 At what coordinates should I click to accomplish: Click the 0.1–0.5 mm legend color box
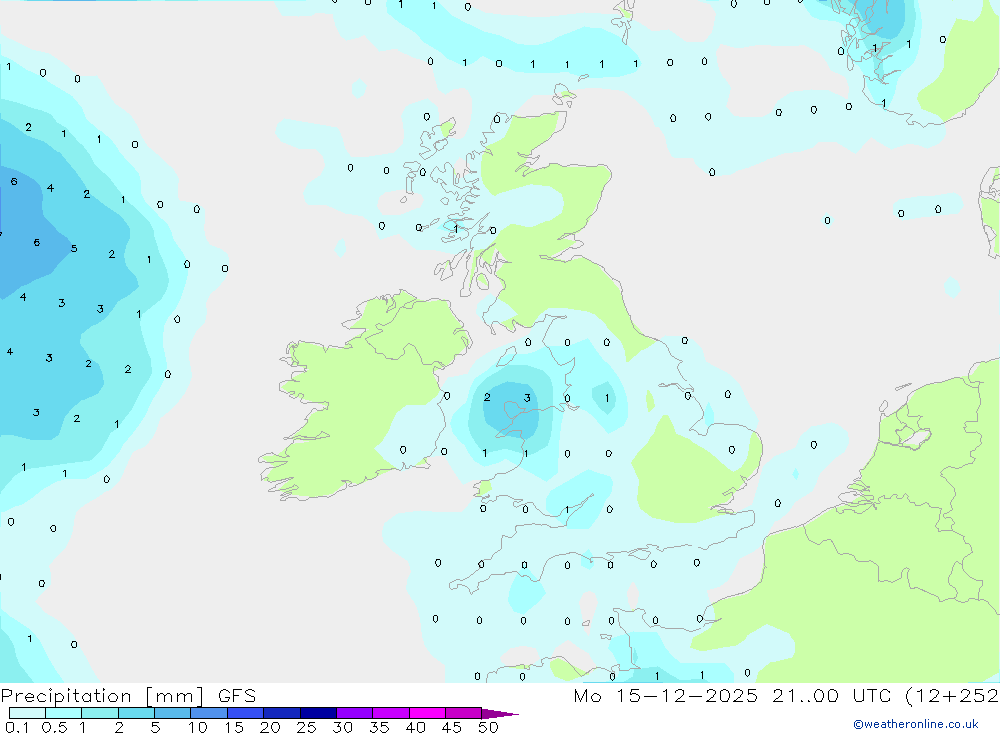[27, 713]
